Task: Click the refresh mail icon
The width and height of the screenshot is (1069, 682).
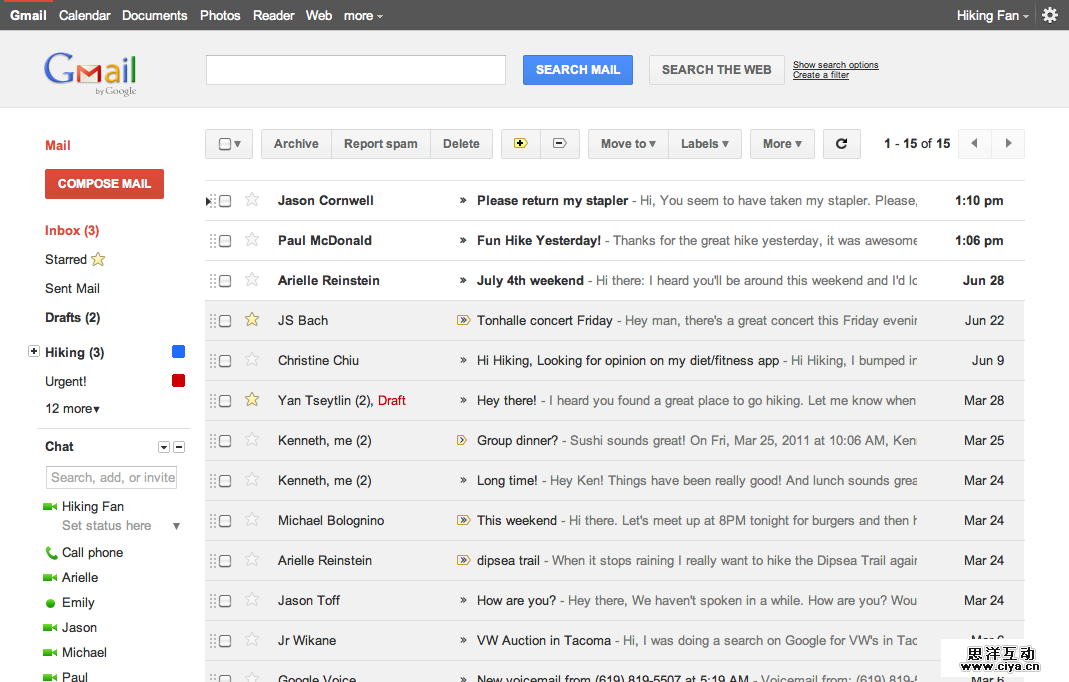Action: pyautogui.click(x=841, y=144)
